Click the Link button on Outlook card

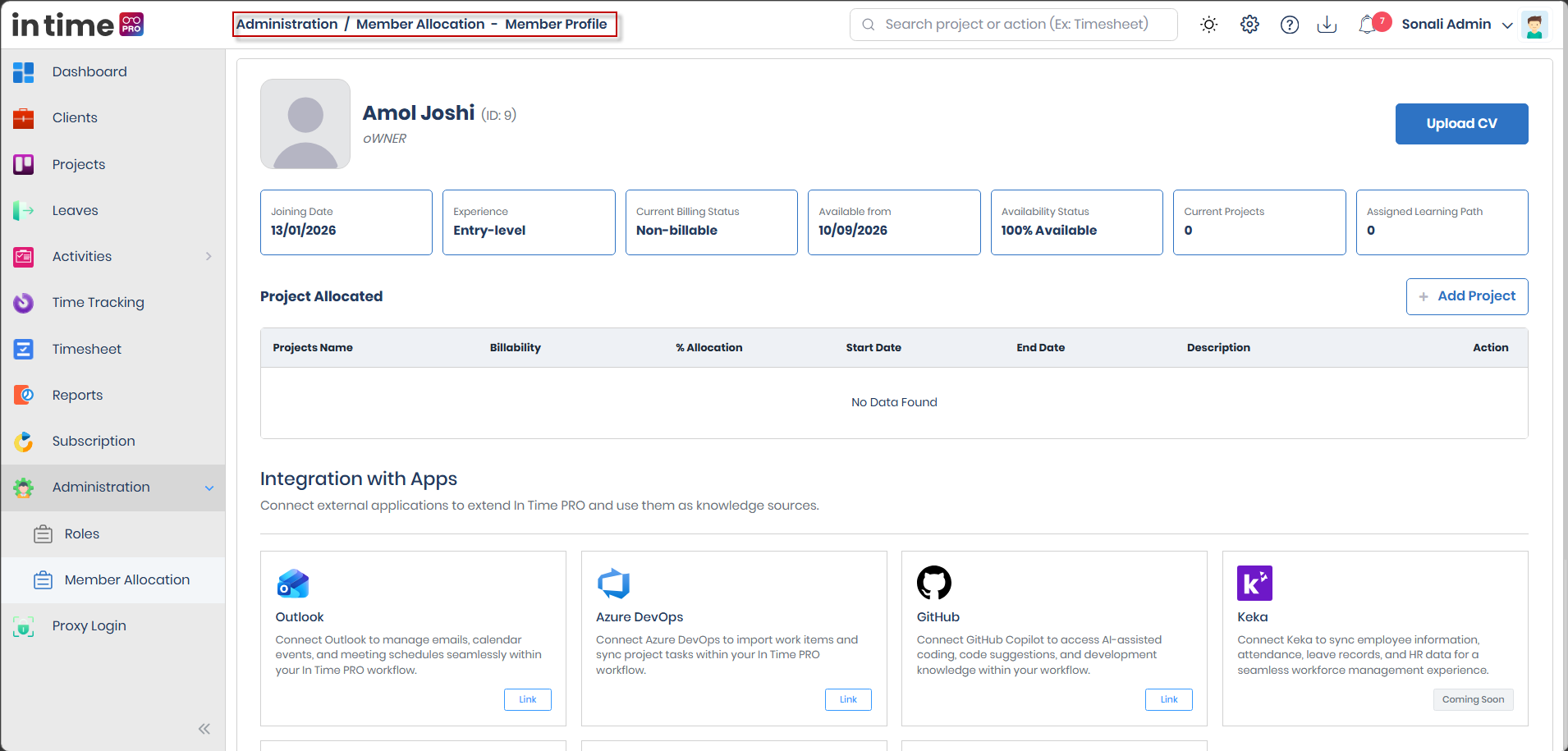click(x=528, y=699)
